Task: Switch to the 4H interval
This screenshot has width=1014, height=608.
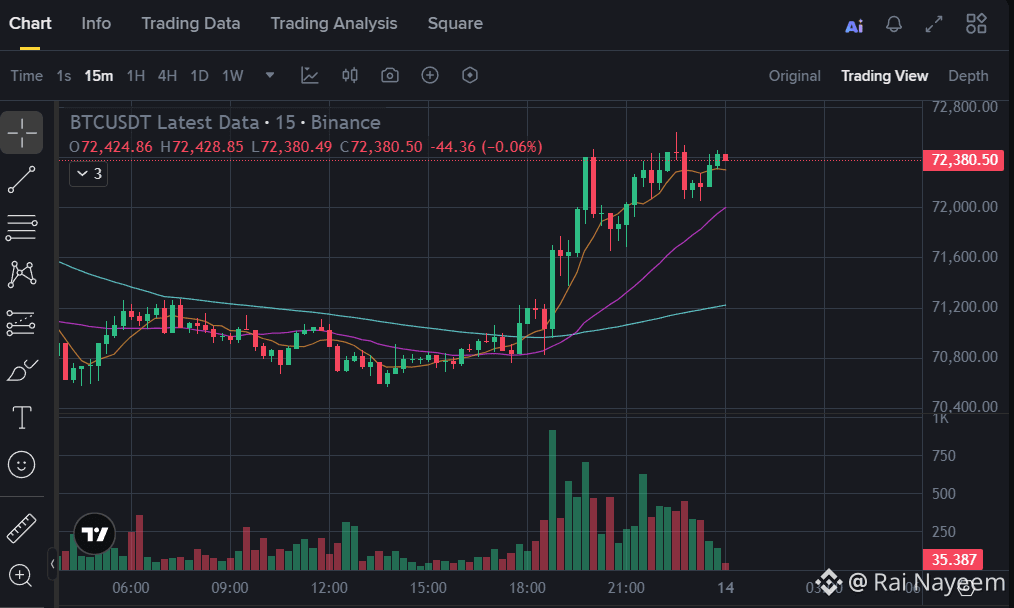Action: tap(167, 76)
